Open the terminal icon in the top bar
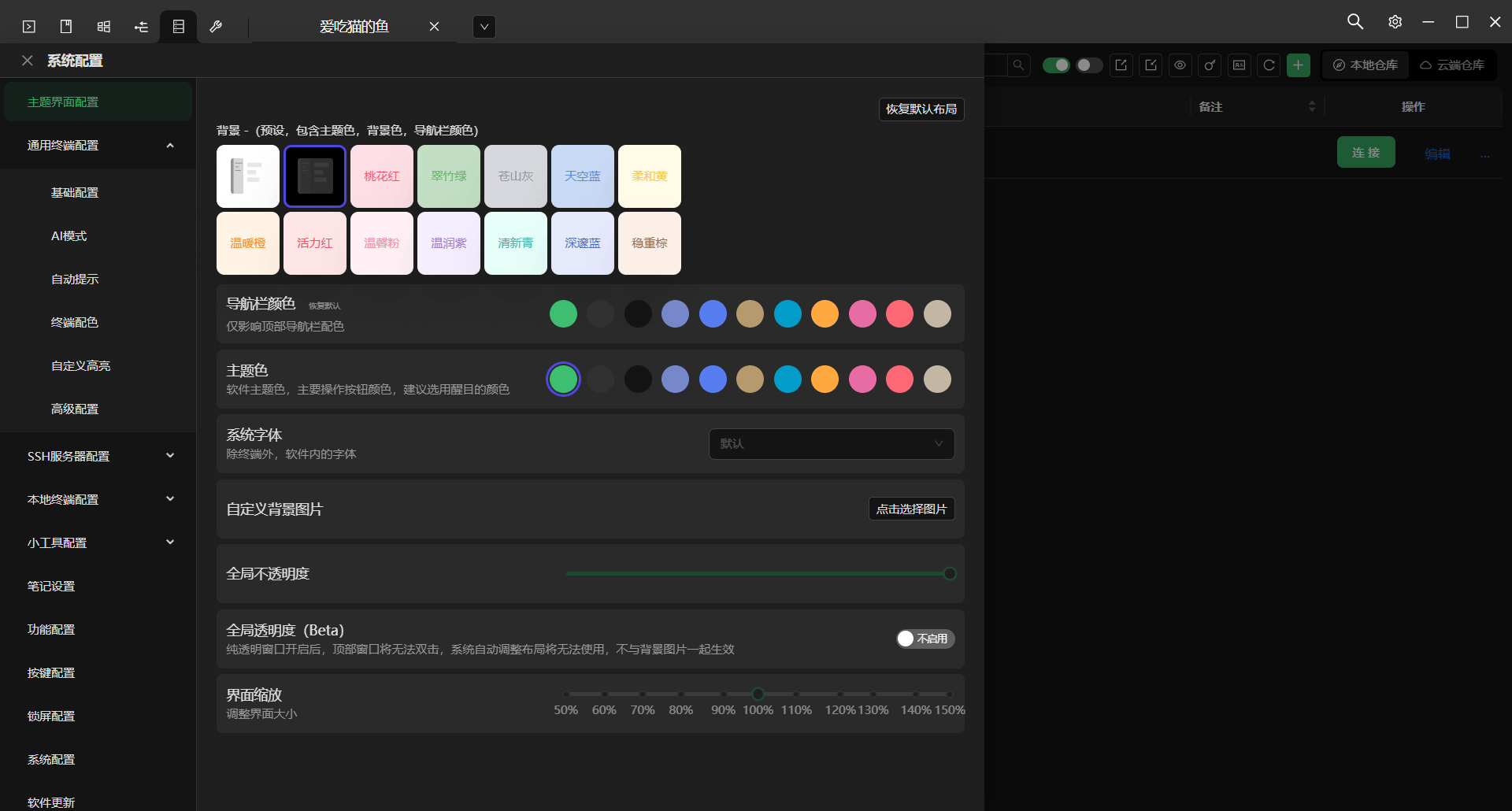 pyautogui.click(x=29, y=27)
